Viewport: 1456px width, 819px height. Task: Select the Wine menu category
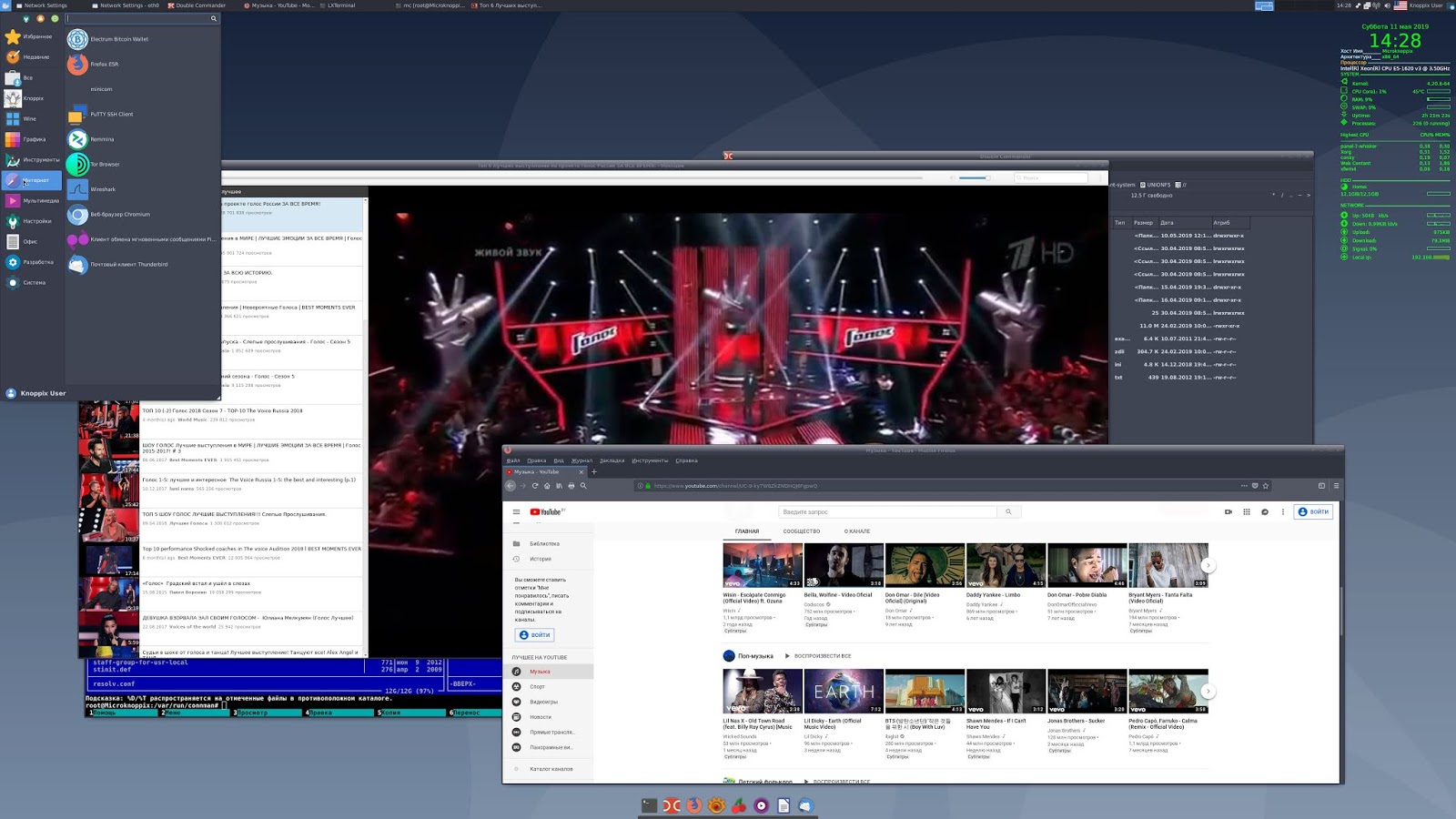coord(32,118)
